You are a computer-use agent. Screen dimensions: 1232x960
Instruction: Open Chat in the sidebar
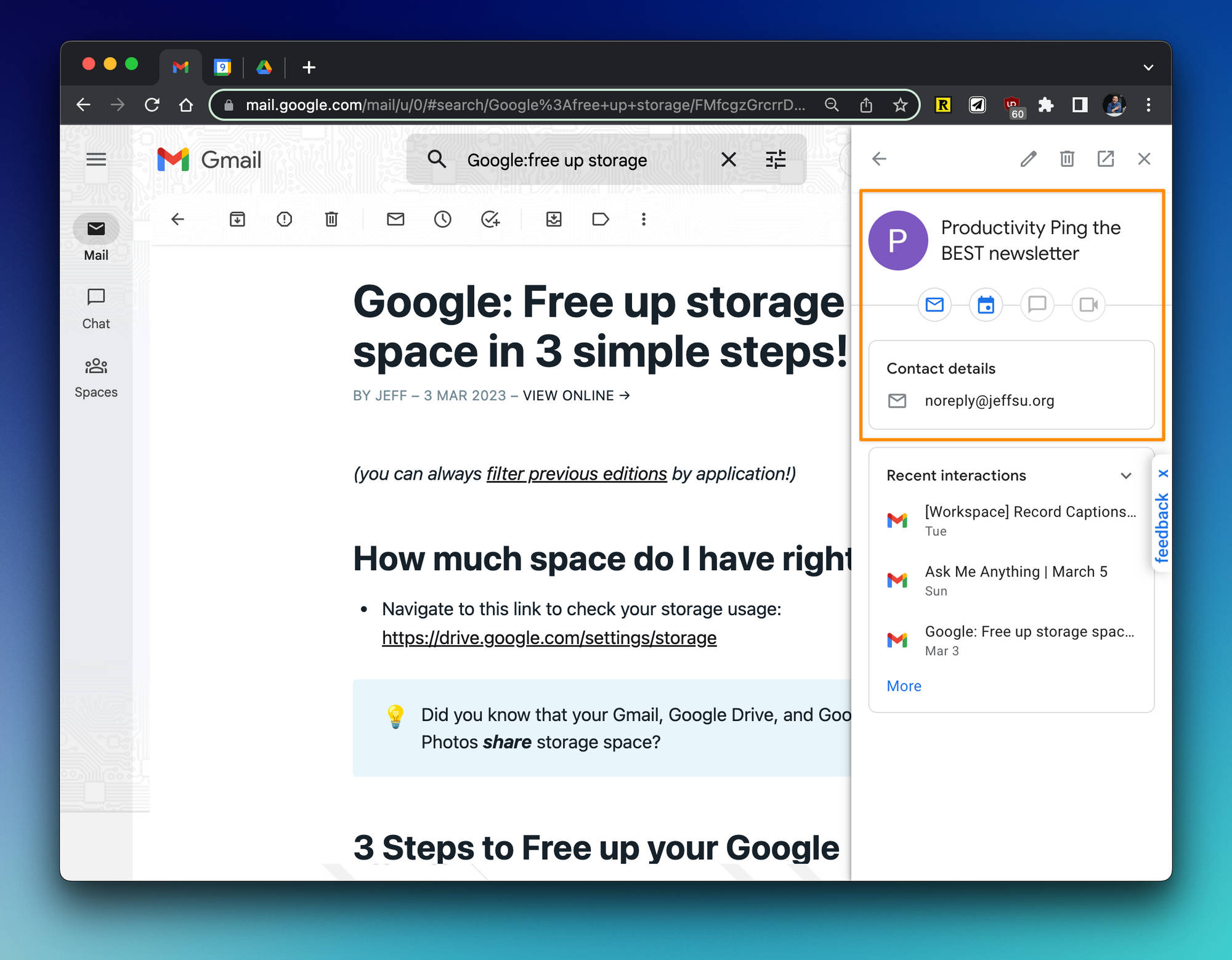point(96,308)
